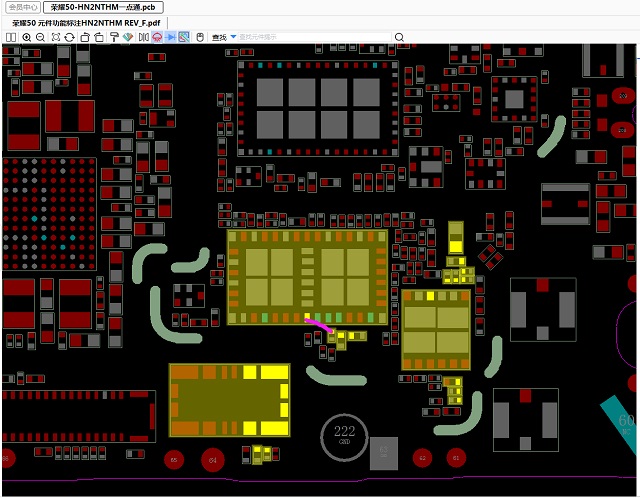Open the colored layers icon
Viewport: 640px width, 498px height.
128,37
